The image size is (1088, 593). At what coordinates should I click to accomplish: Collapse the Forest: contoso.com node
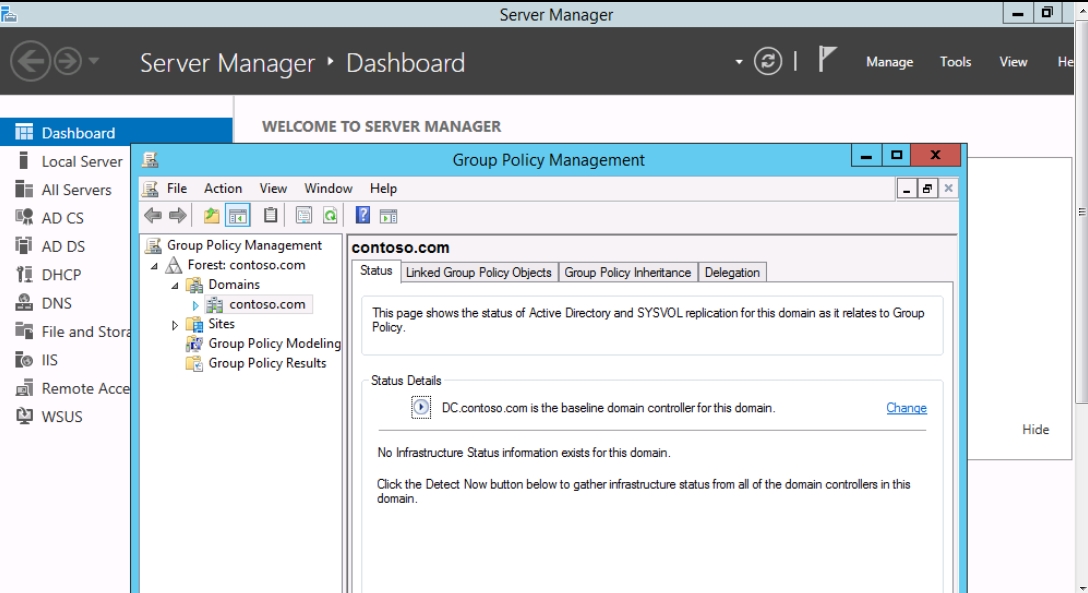(x=155, y=266)
